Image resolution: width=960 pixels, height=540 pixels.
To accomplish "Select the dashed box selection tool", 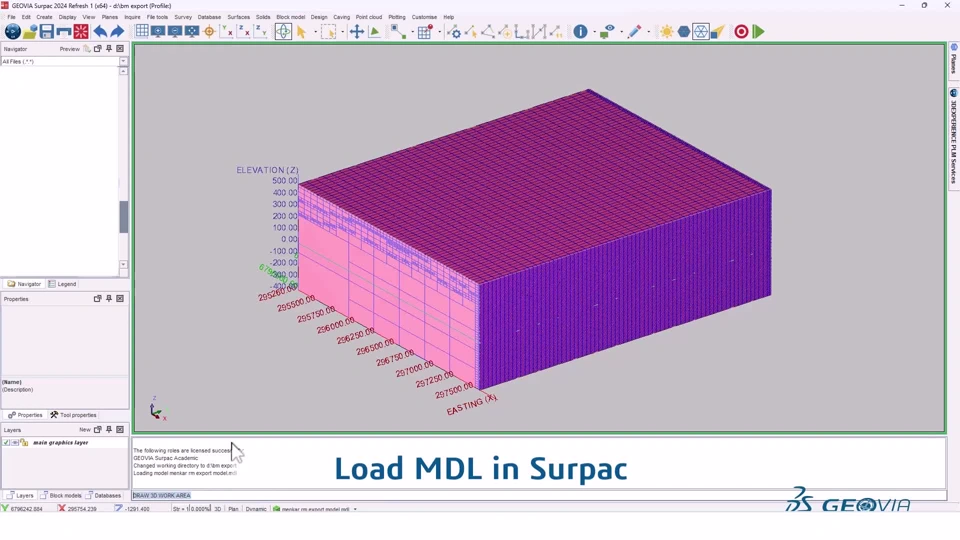I will click(328, 32).
